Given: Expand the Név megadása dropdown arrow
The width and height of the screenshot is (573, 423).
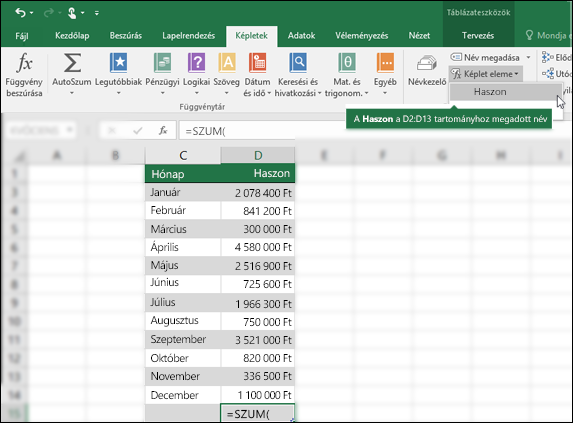Looking at the screenshot, I should (528, 58).
